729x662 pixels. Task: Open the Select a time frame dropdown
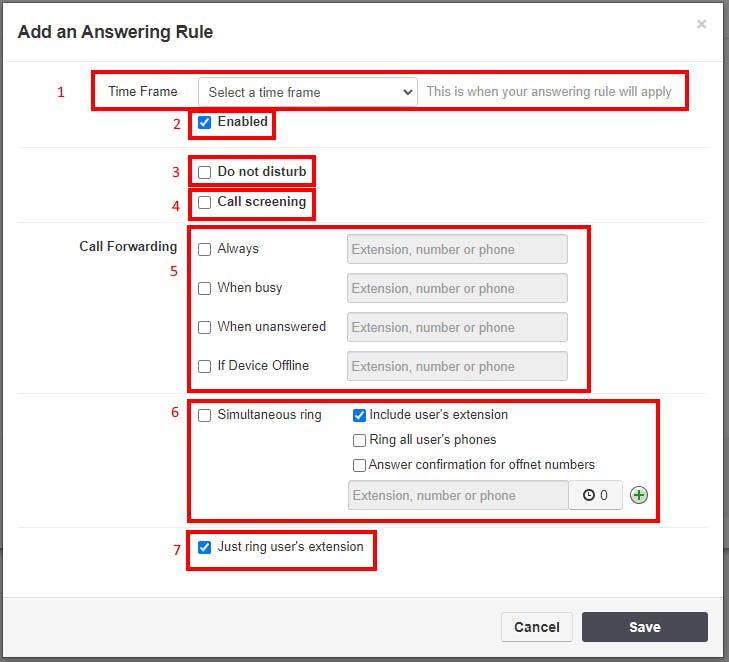click(307, 92)
